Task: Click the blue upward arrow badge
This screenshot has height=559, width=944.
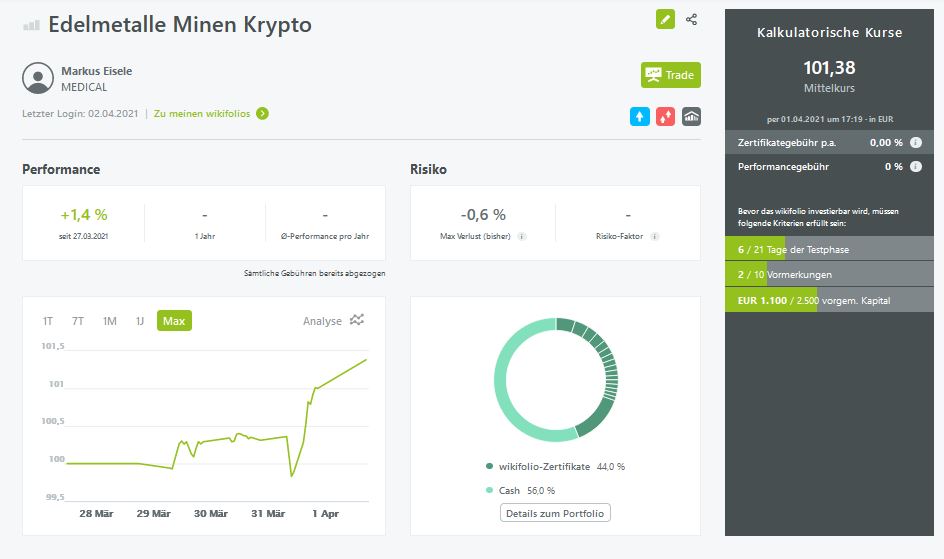Action: click(640, 116)
